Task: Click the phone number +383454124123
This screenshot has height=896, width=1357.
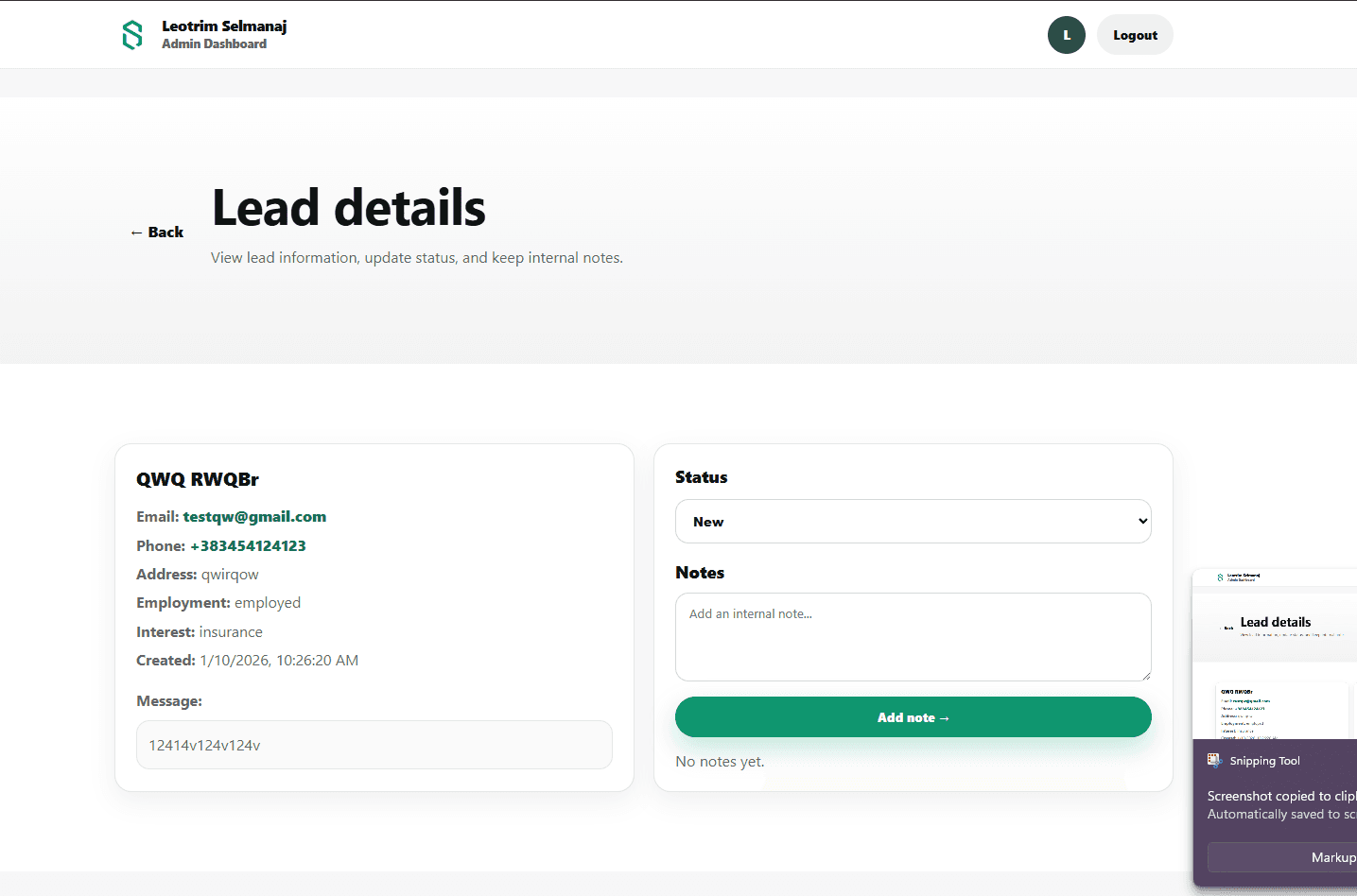Action: tap(248, 545)
